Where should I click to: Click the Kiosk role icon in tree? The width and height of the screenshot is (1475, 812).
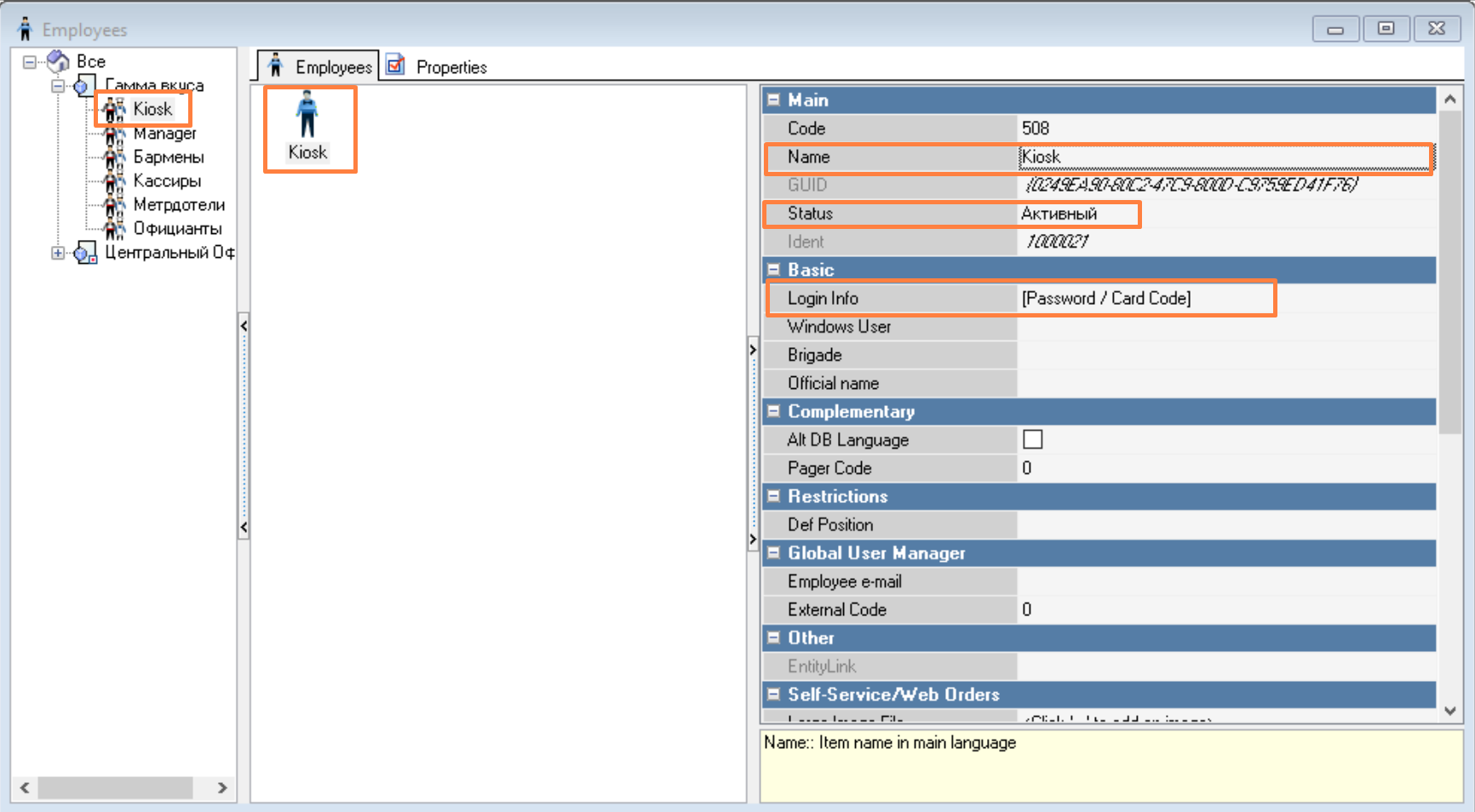point(114,110)
